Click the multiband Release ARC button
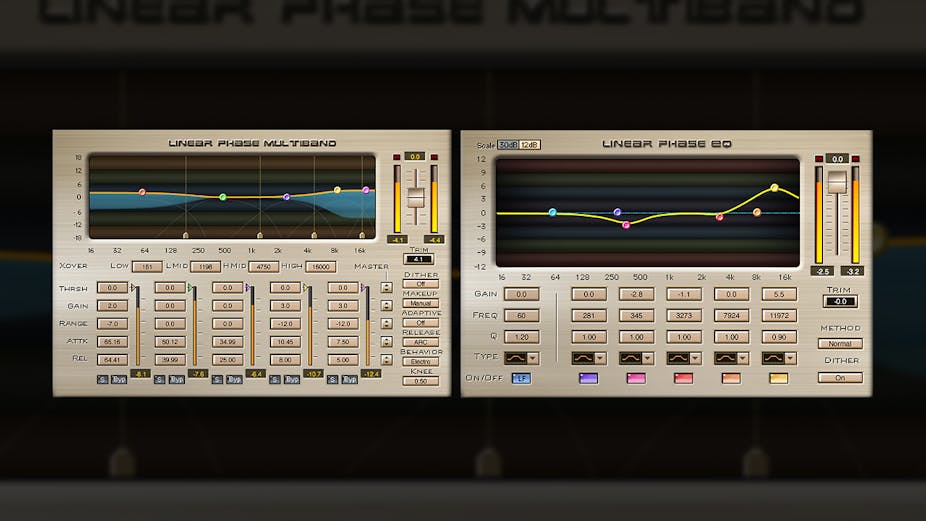The height and width of the screenshot is (521, 926). click(420, 341)
